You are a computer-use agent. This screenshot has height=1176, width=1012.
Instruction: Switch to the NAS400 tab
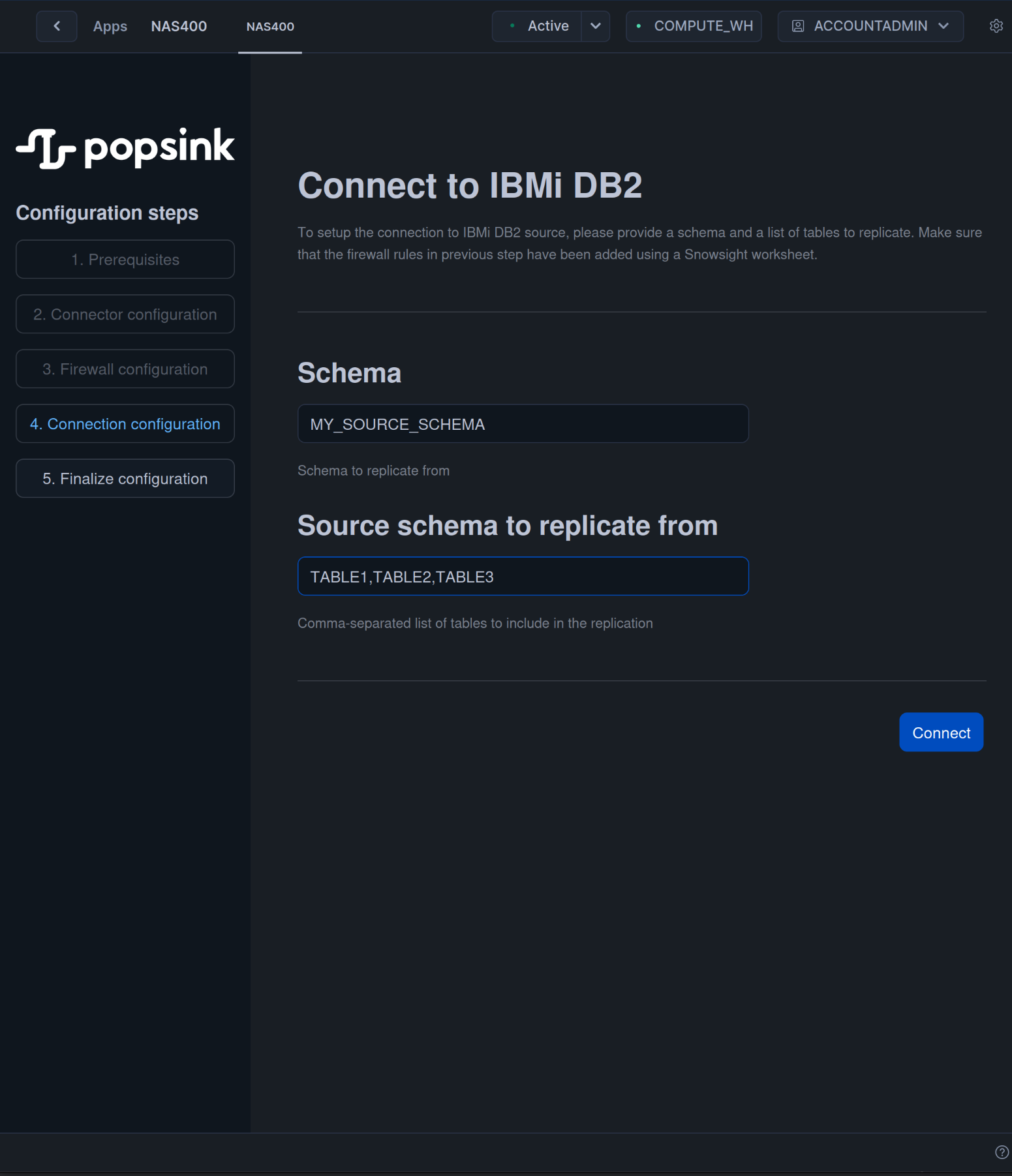[270, 27]
